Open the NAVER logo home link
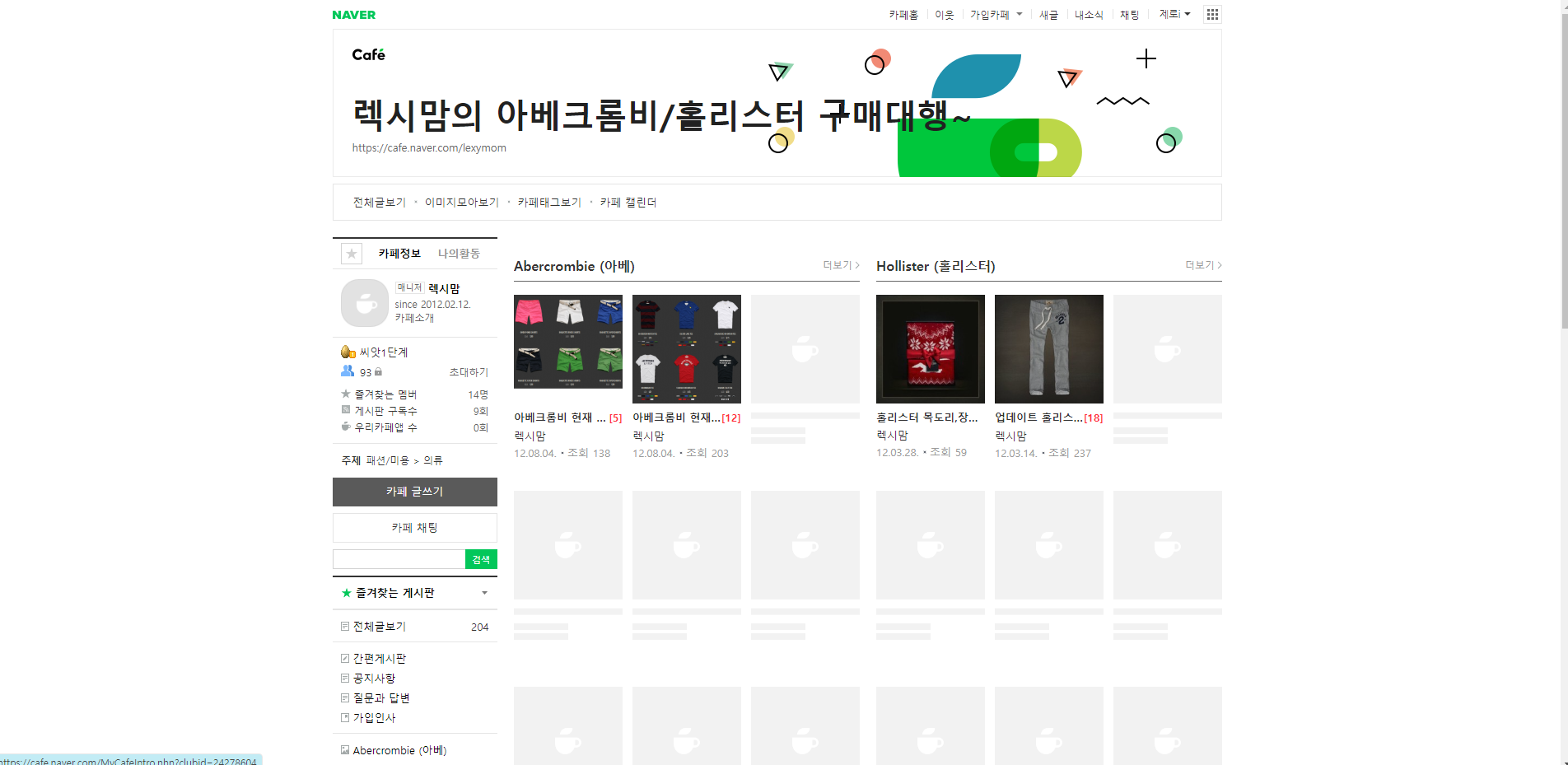This screenshot has height=765, width=1568. (354, 15)
